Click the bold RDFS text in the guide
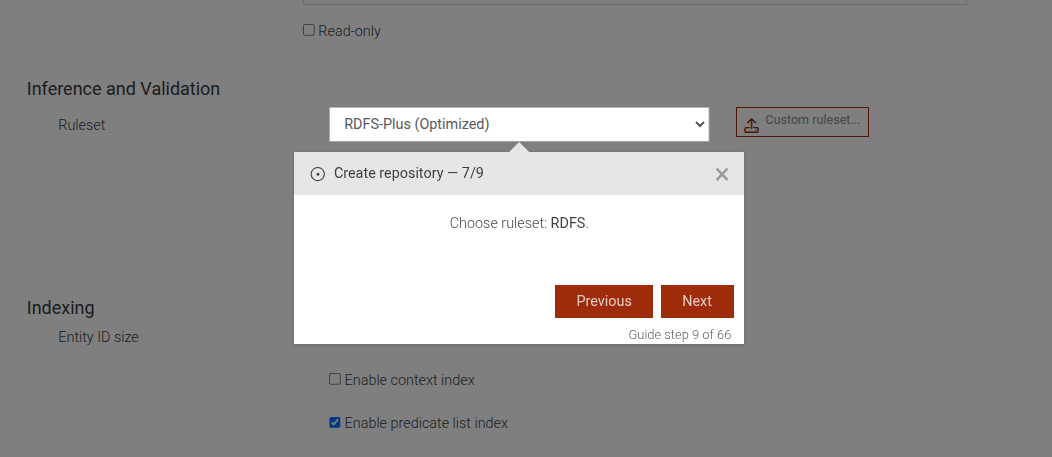Image resolution: width=1052 pixels, height=457 pixels. [x=568, y=223]
